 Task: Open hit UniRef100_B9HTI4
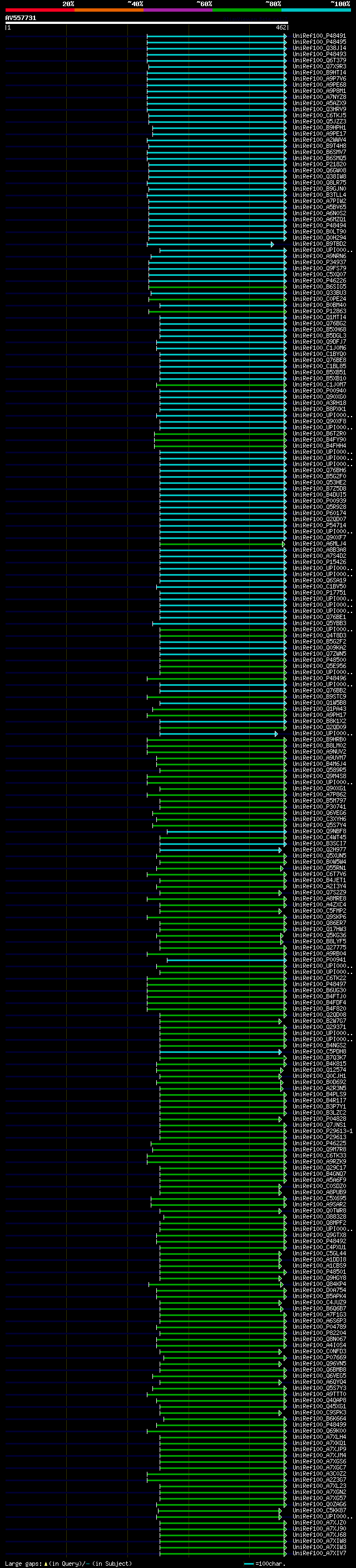319,72
